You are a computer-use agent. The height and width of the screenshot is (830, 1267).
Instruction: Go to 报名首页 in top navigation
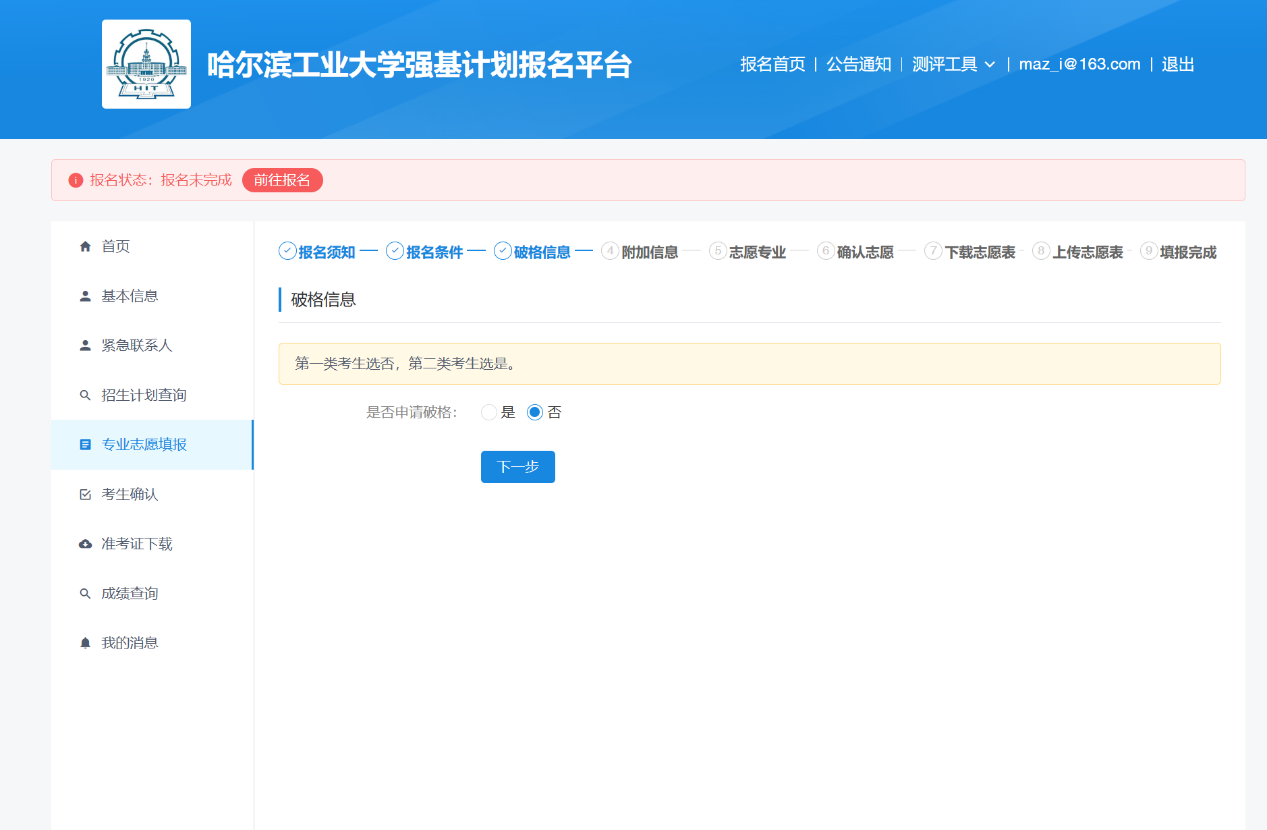(772, 64)
